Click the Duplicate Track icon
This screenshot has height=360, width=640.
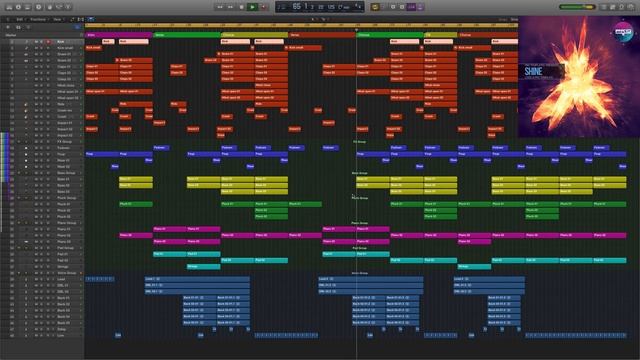pos(18,27)
